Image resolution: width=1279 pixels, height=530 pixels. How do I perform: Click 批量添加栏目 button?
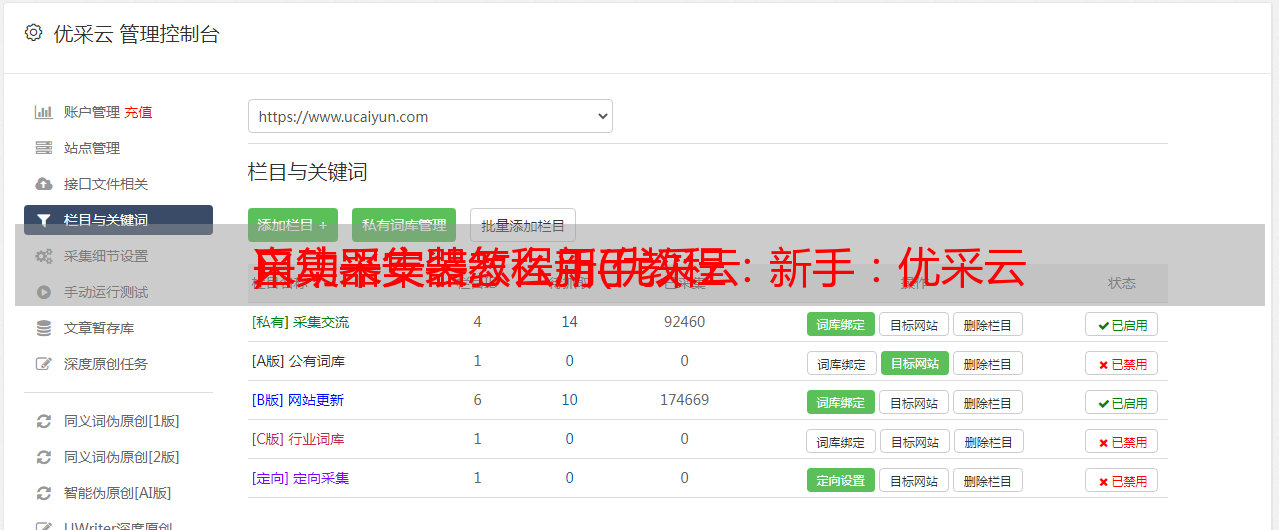[x=523, y=225]
